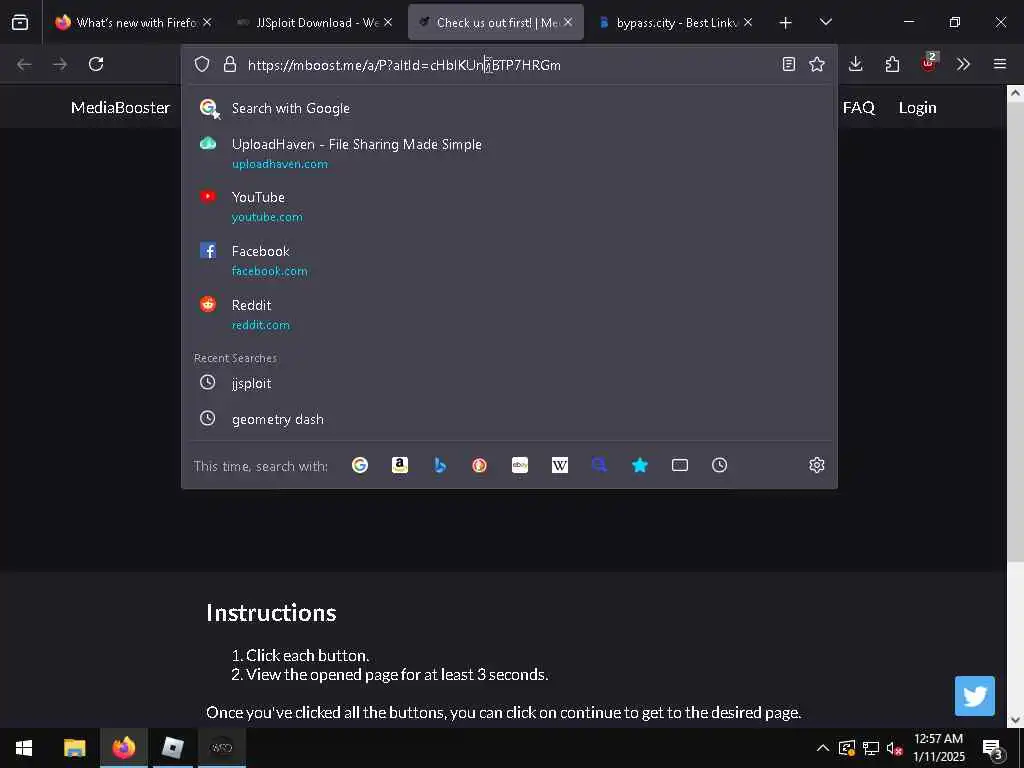The image size is (1024, 768).
Task: Open a new tab with plus button
Action: pyautogui.click(x=786, y=23)
